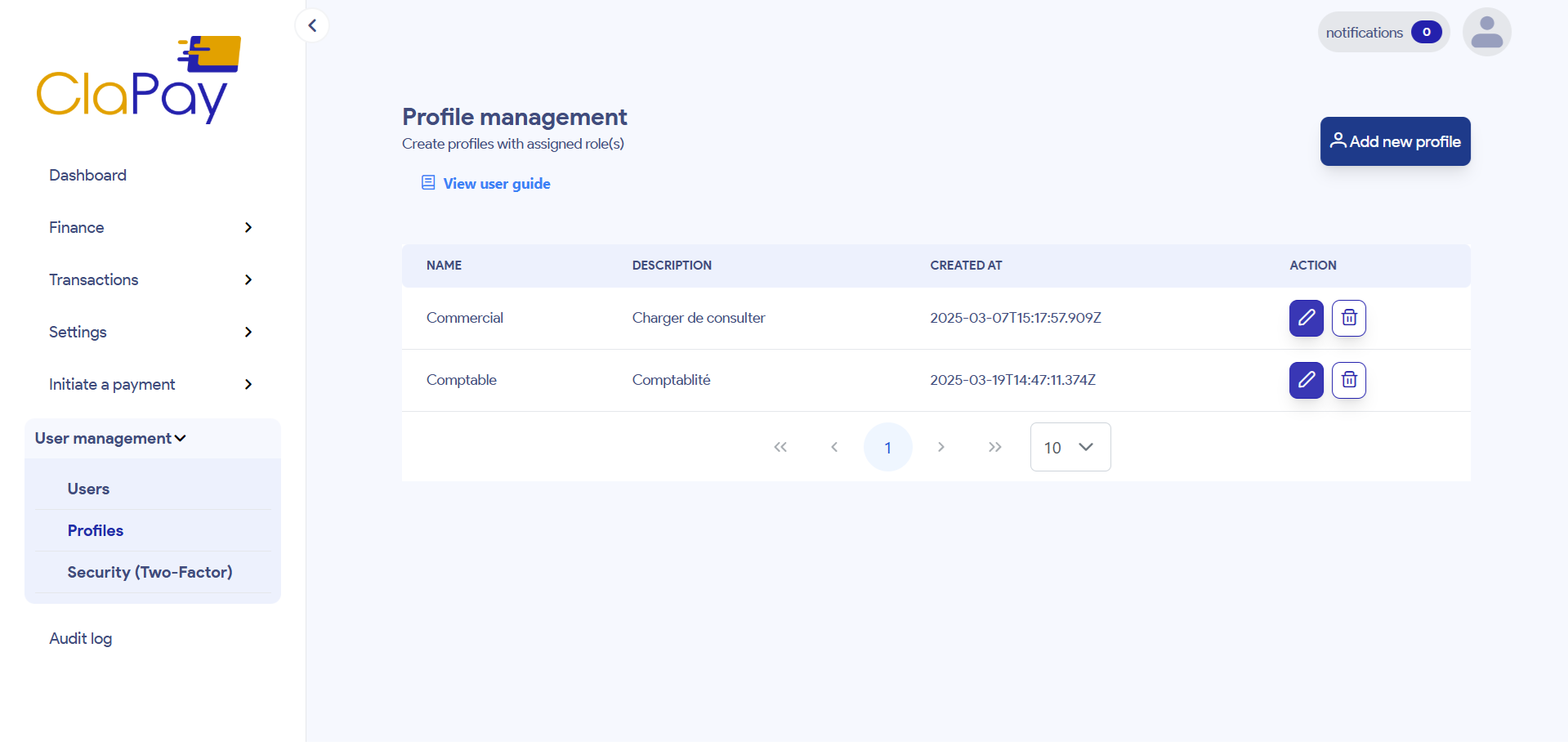Edit the Commercial profile with pencil icon

pos(1306,318)
